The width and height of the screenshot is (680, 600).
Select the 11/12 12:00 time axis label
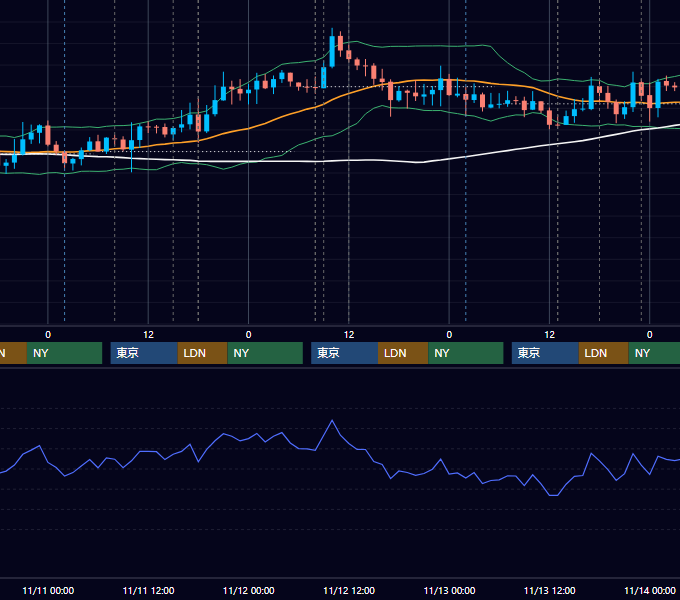coord(349,590)
